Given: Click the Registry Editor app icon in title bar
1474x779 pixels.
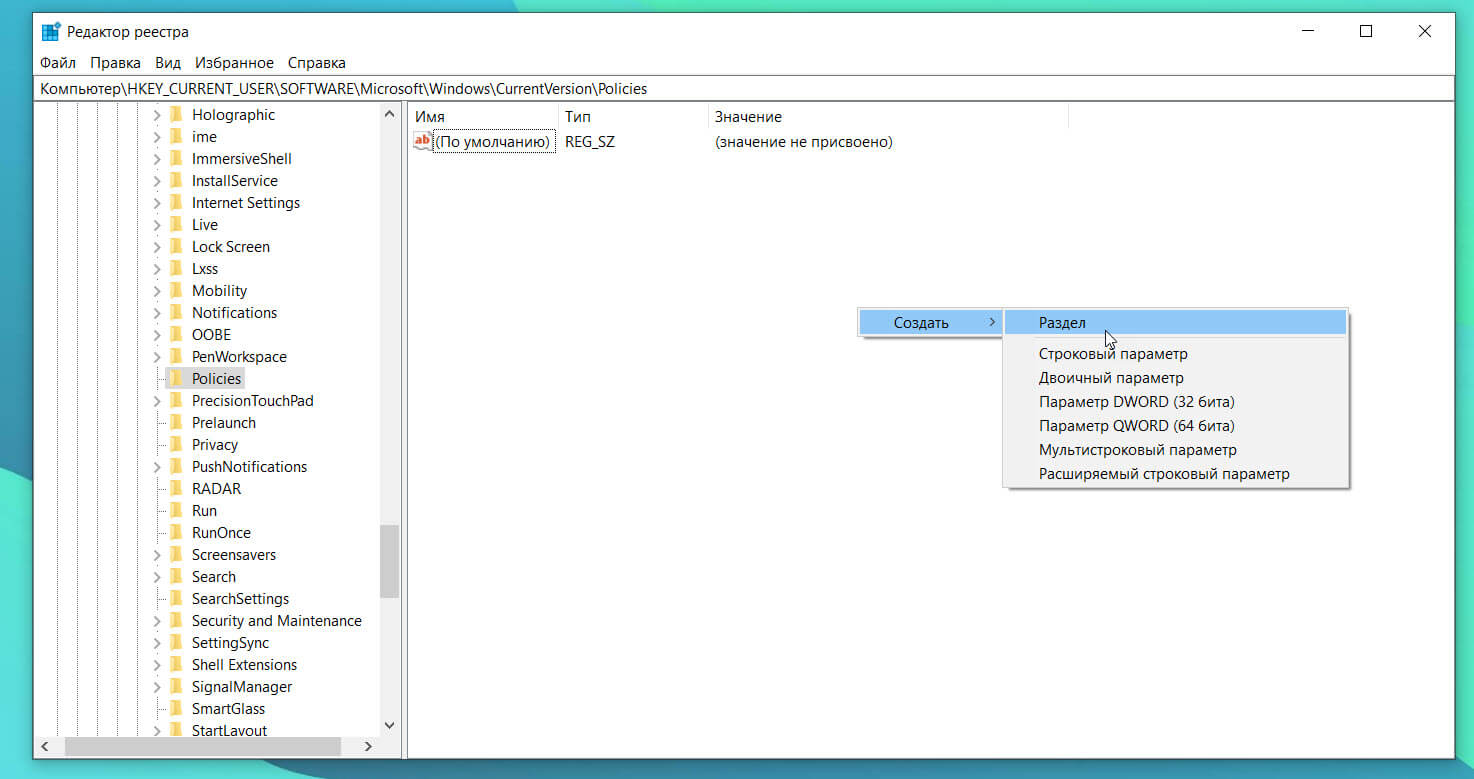Looking at the screenshot, I should (x=51, y=31).
